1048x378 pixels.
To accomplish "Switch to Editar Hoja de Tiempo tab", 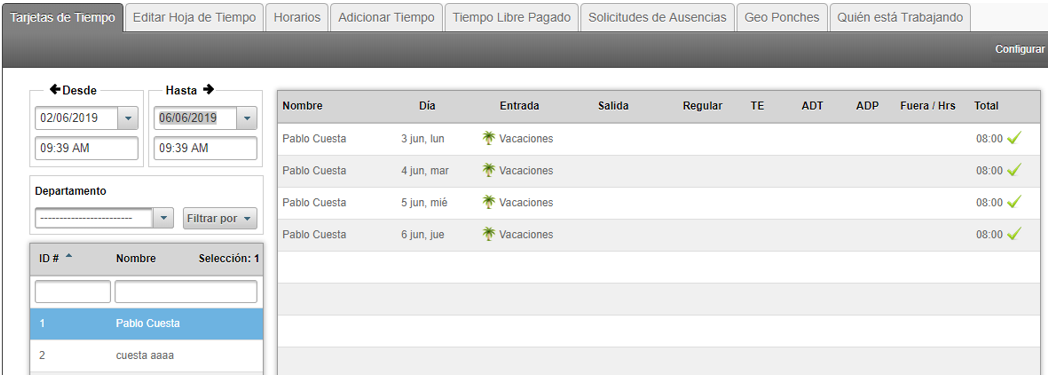I will pos(194,17).
